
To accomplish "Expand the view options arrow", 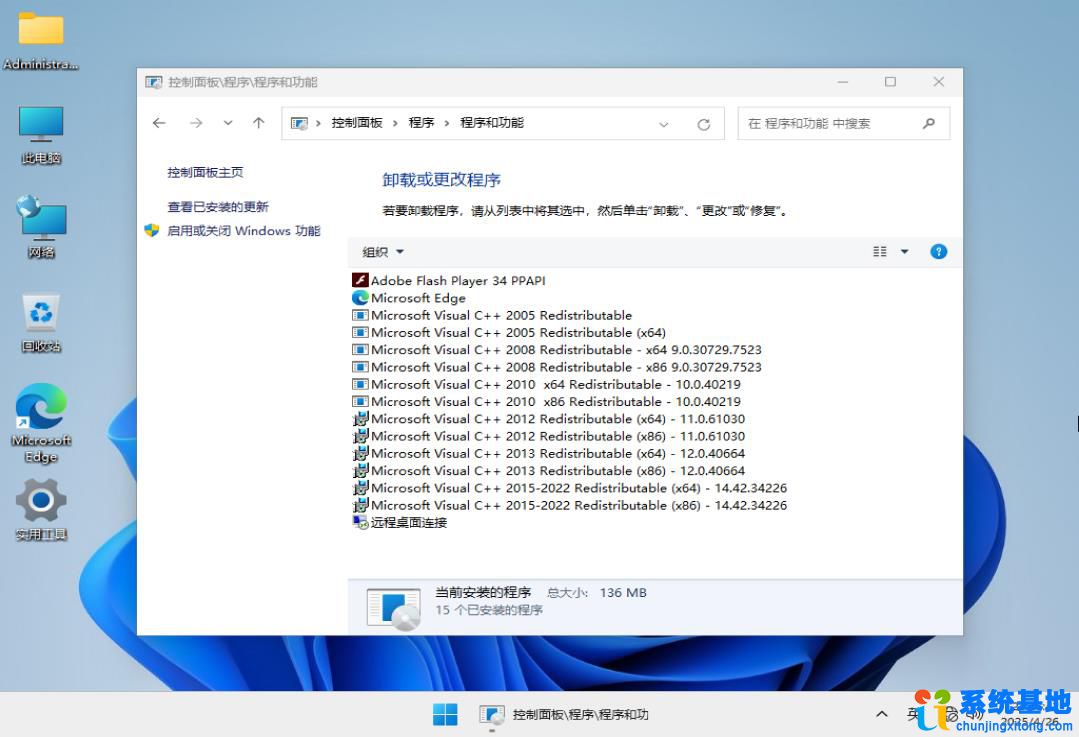I will [x=905, y=252].
